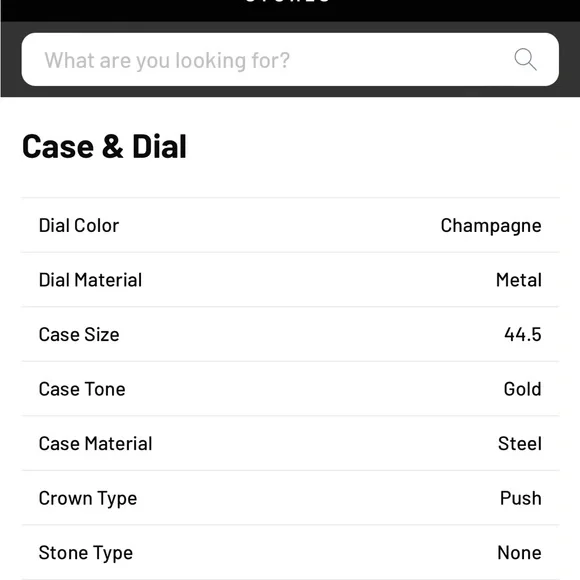The image size is (580, 580).
Task: Select the Dial Color label
Action: click(x=79, y=225)
